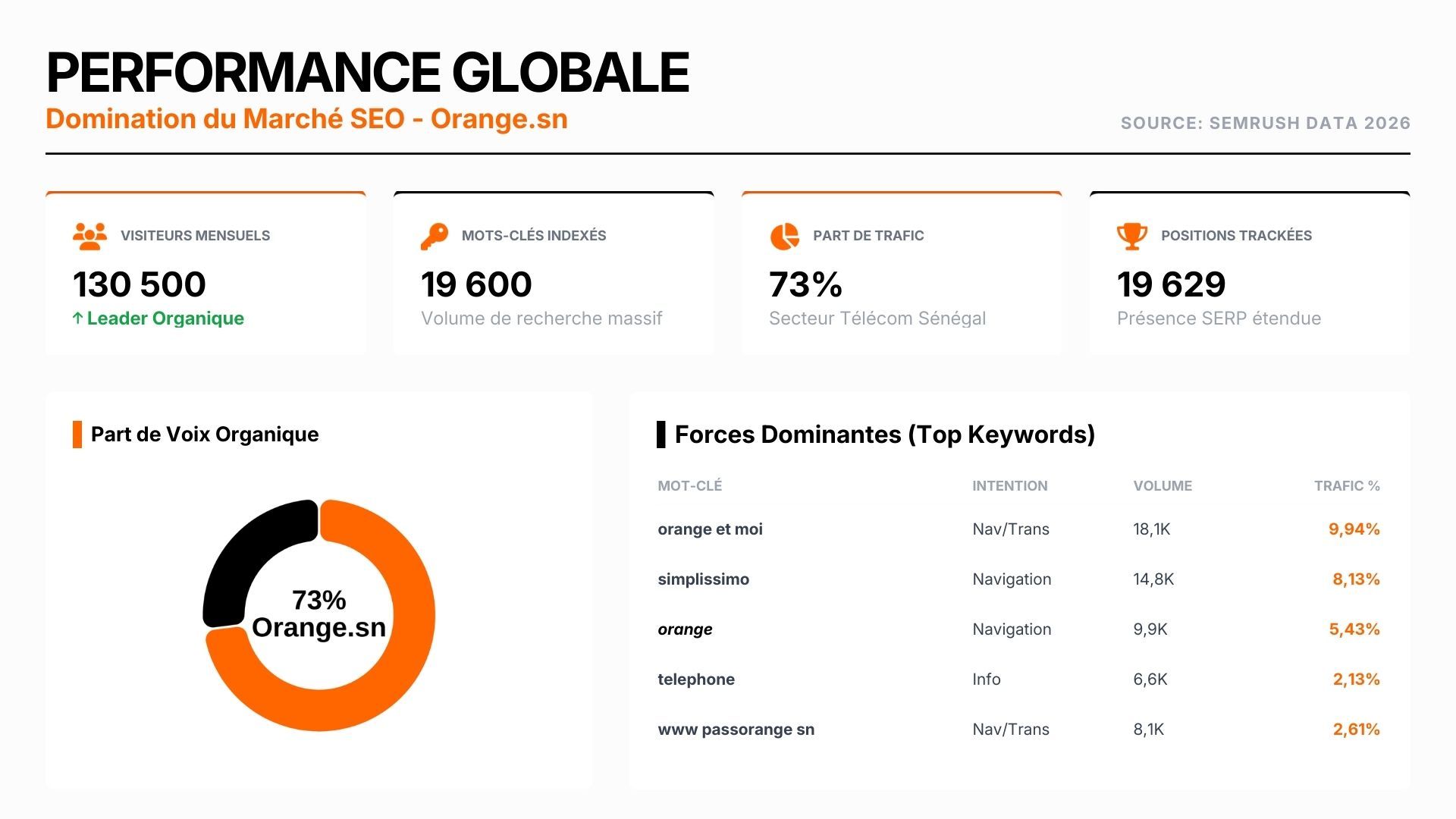Click the 'telephone' keyword entry

pyautogui.click(x=695, y=679)
